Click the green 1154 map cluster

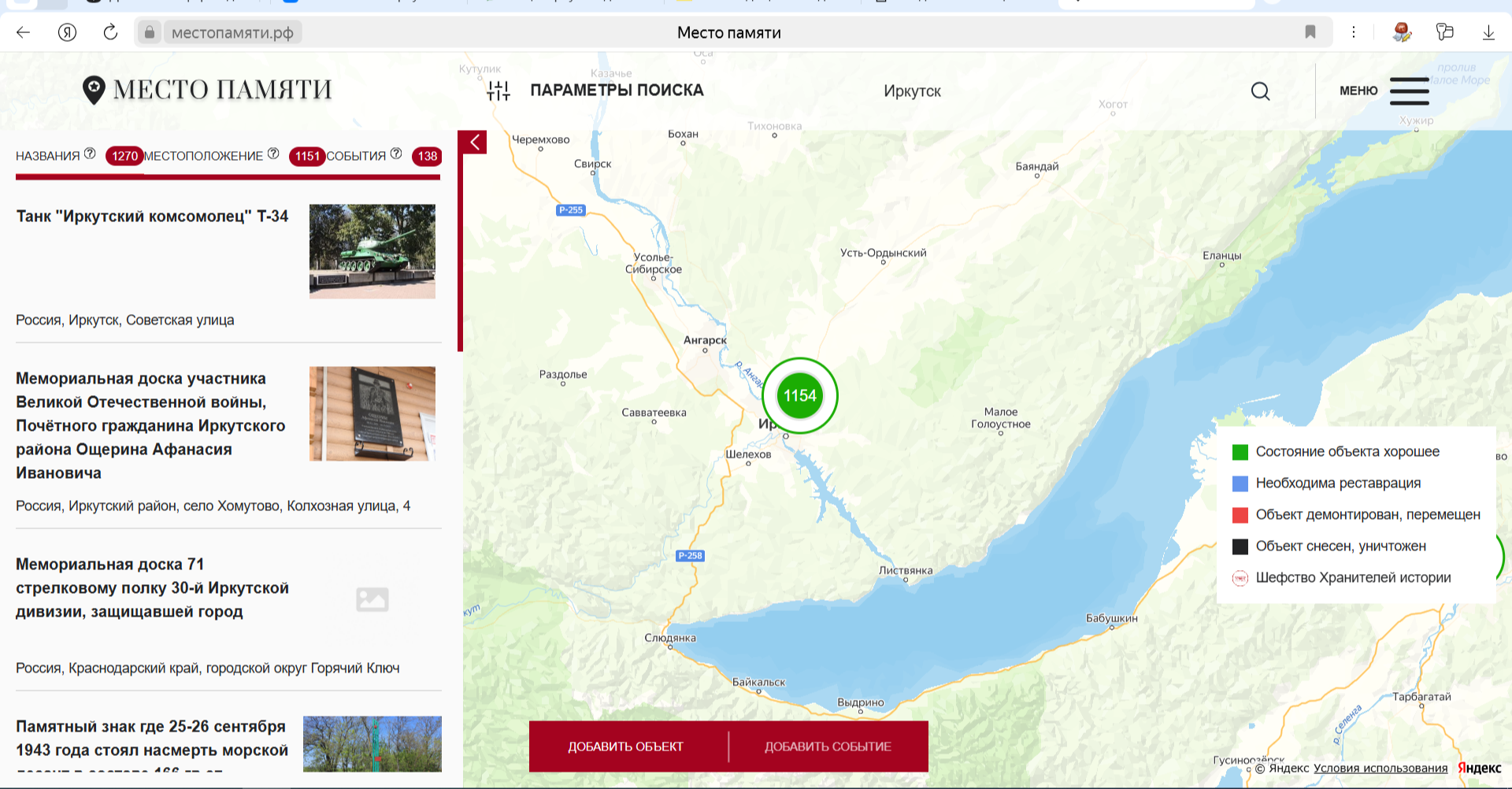pos(799,396)
